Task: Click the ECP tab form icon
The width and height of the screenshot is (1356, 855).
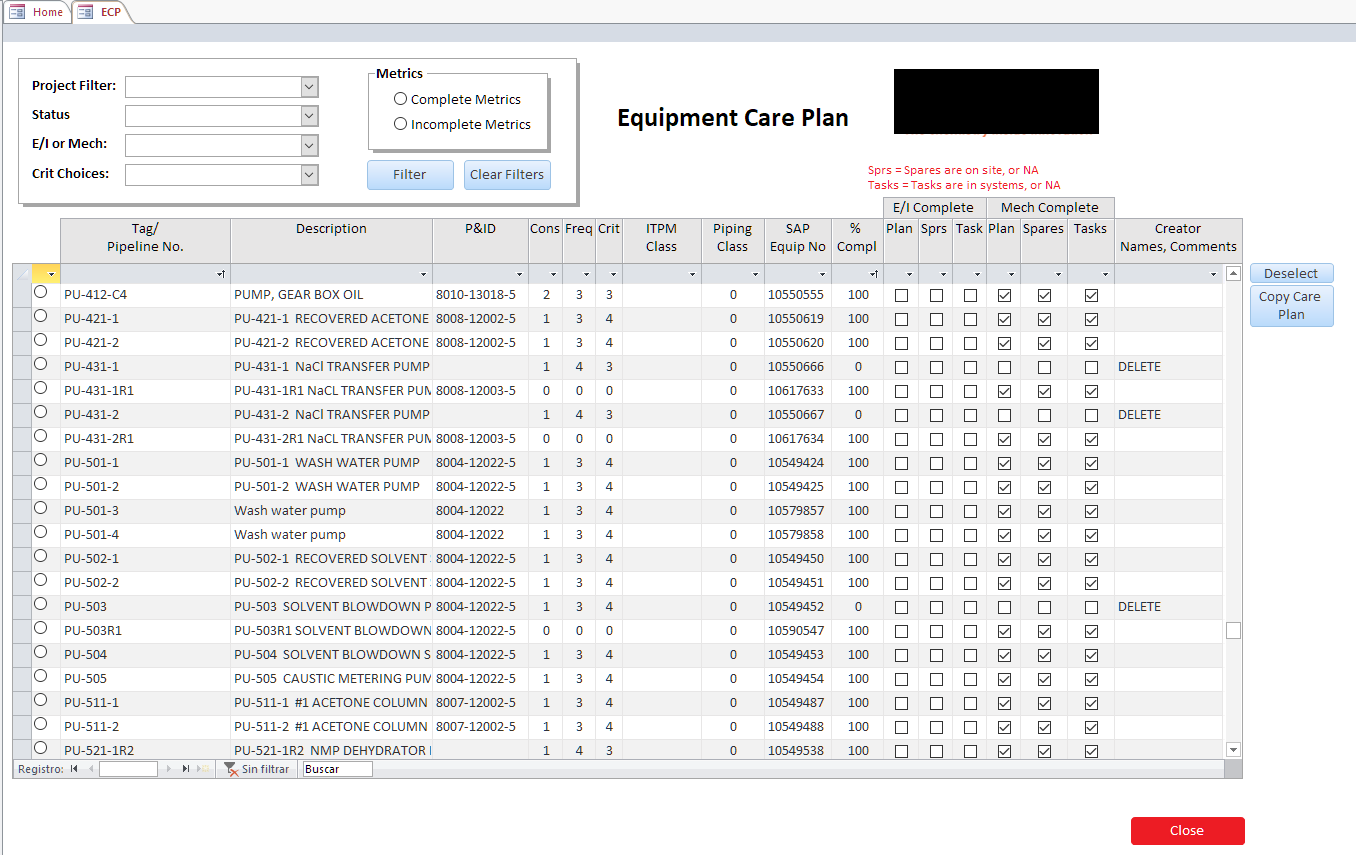Action: click(85, 12)
